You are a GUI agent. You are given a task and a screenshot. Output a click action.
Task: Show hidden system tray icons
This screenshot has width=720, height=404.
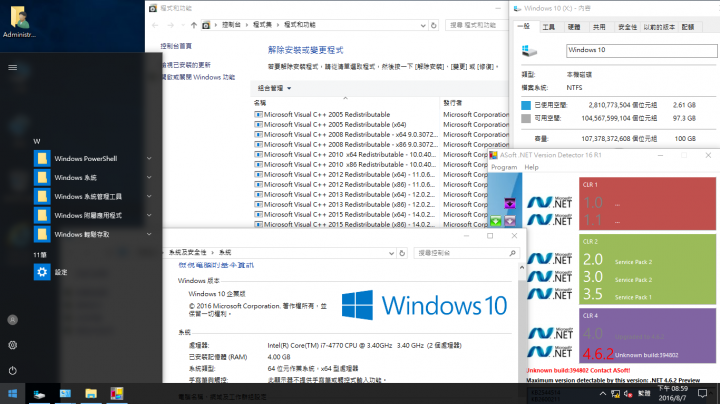602,394
